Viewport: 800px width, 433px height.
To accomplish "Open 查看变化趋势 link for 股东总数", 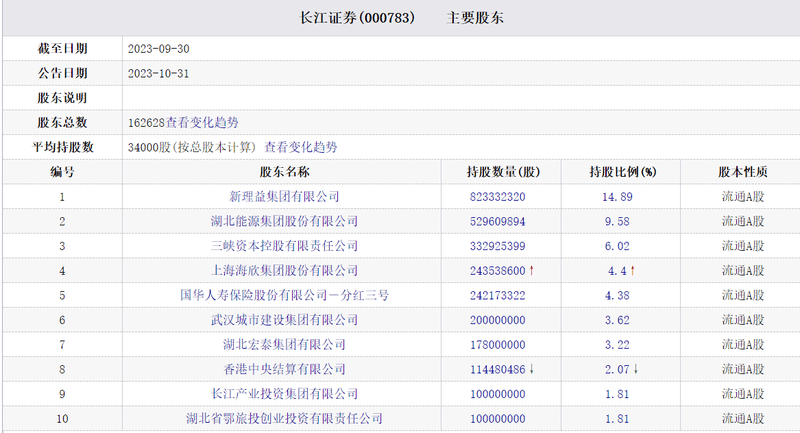I will pos(202,122).
